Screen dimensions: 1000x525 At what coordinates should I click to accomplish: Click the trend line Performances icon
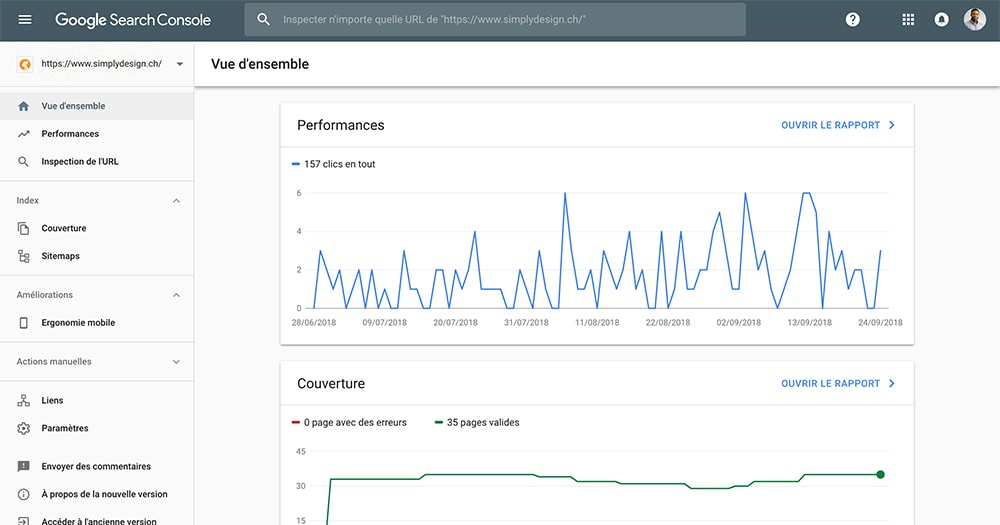24,134
